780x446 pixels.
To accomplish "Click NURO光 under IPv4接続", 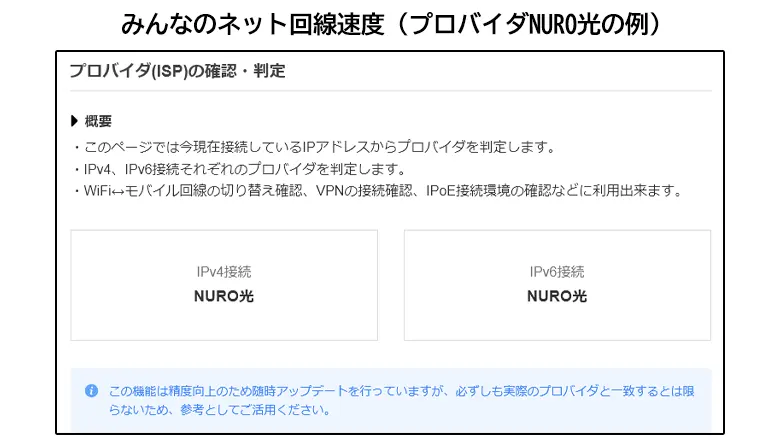I will click(224, 296).
